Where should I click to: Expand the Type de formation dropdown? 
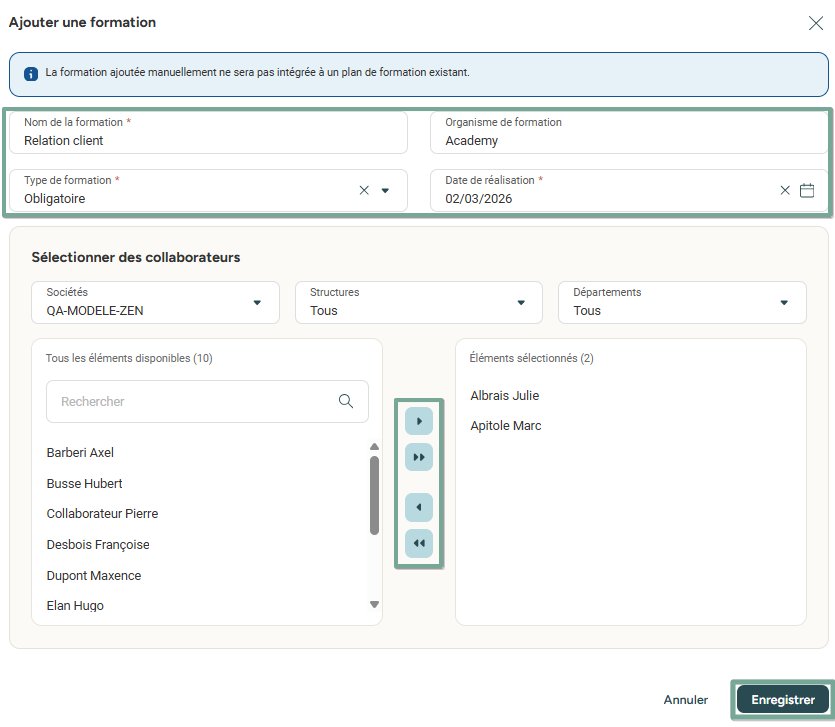coord(385,190)
